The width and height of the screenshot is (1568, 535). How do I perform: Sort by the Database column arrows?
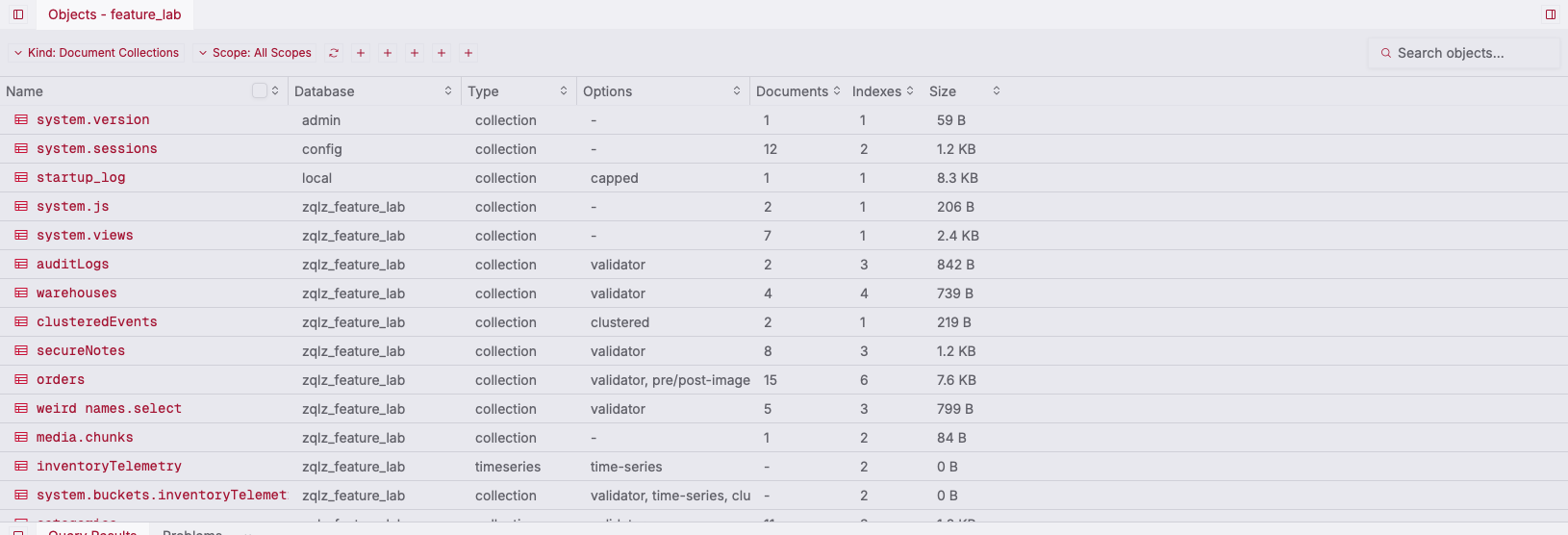(448, 90)
